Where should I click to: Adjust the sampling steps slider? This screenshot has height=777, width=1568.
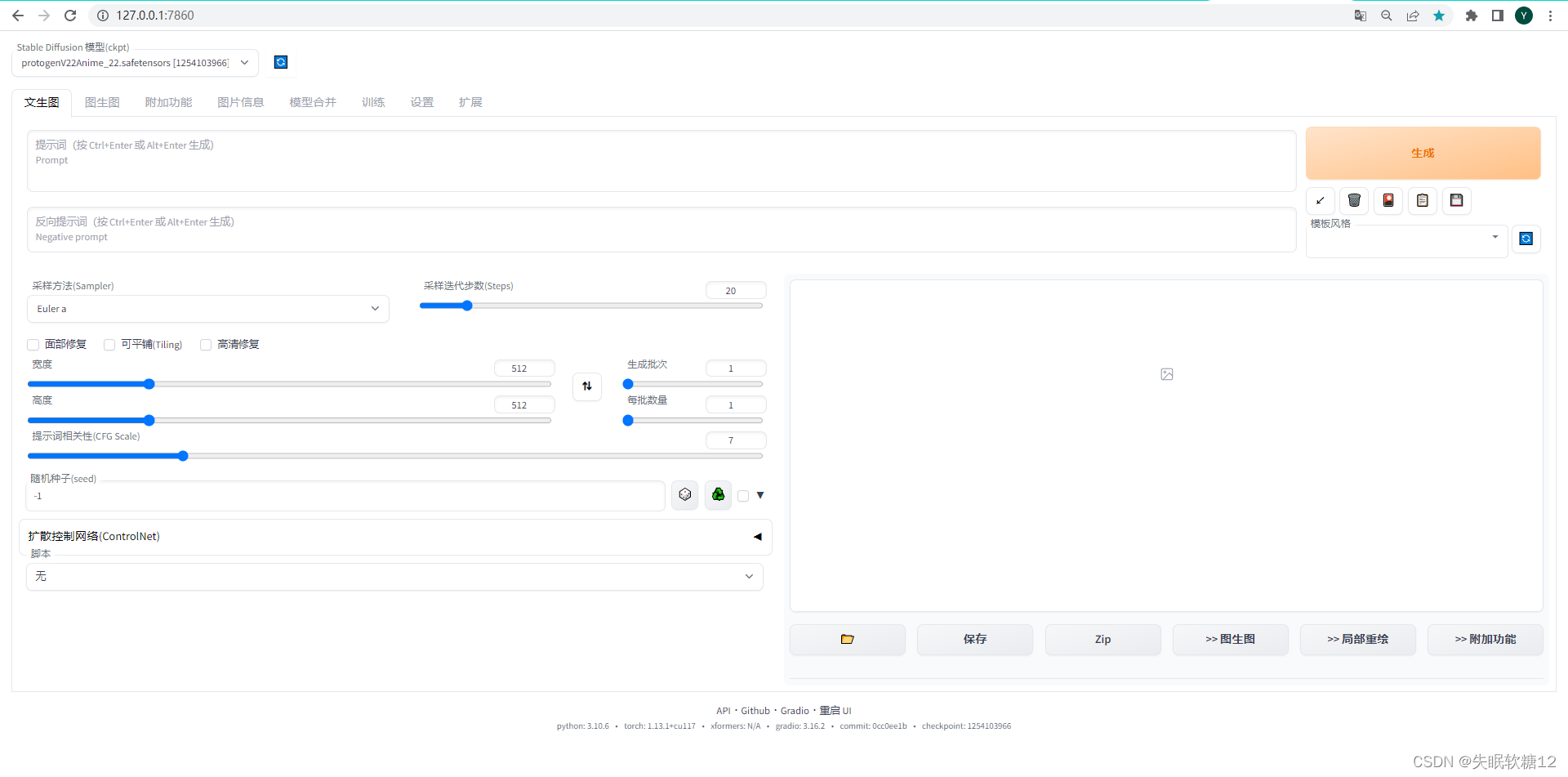(591, 306)
